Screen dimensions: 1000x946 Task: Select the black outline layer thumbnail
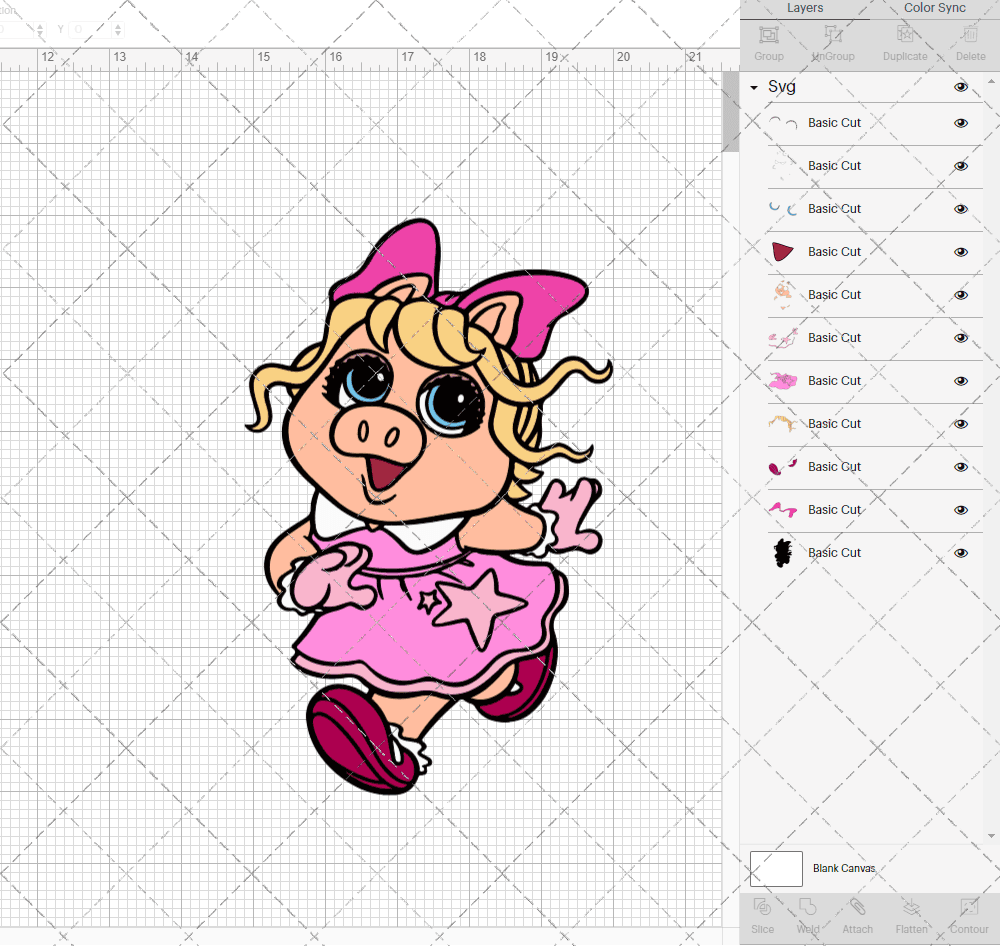point(783,553)
